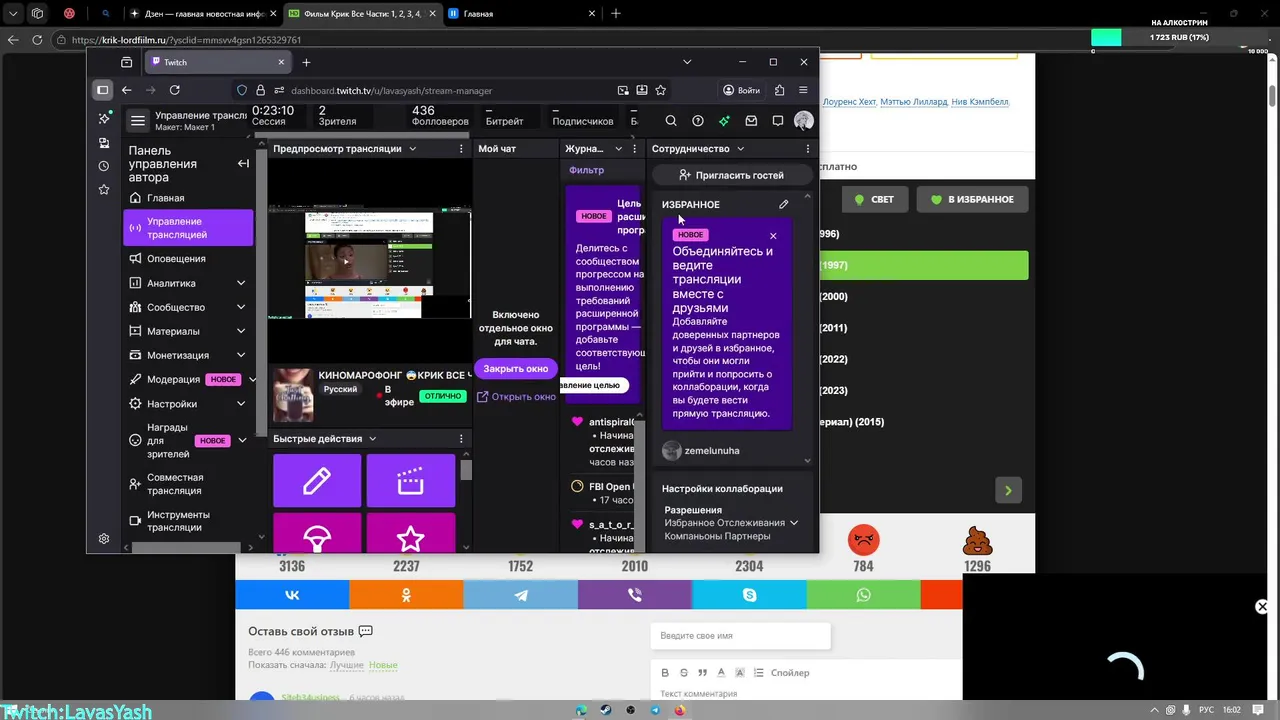1280x720 pixels.
Task: Open the Twitch profile avatar menu
Action: pyautogui.click(x=804, y=121)
